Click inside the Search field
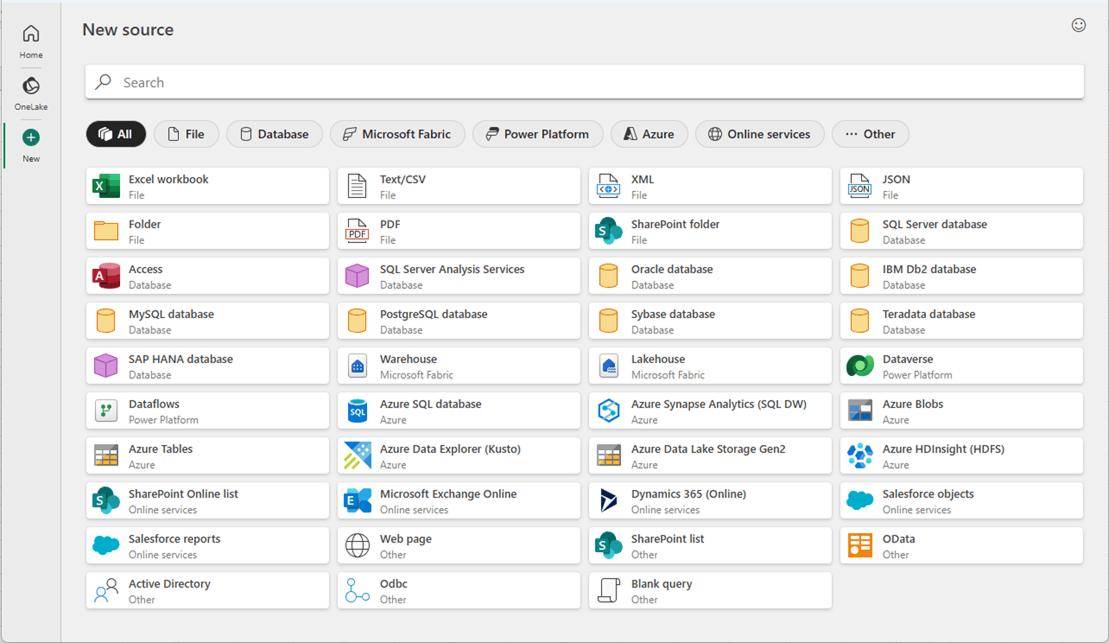Viewport: 1109px width, 643px height. [x=584, y=82]
